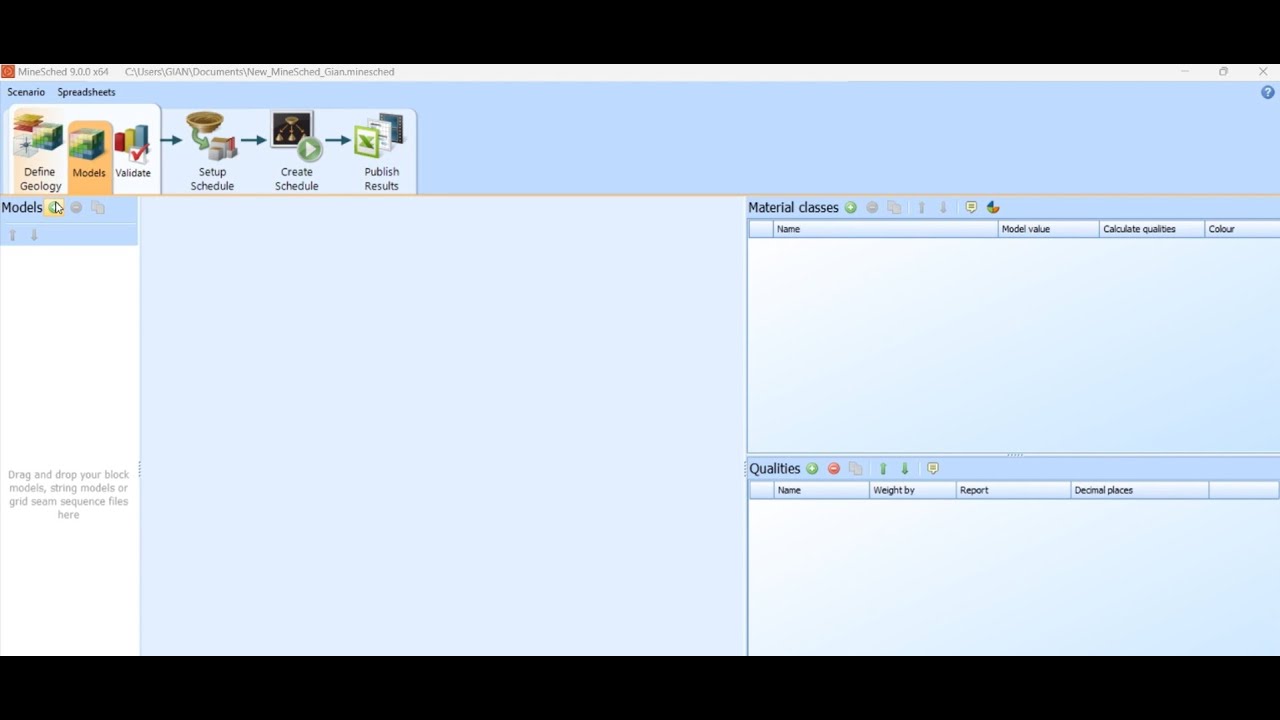Move model up in Models list
1280x720 pixels.
pos(13,236)
